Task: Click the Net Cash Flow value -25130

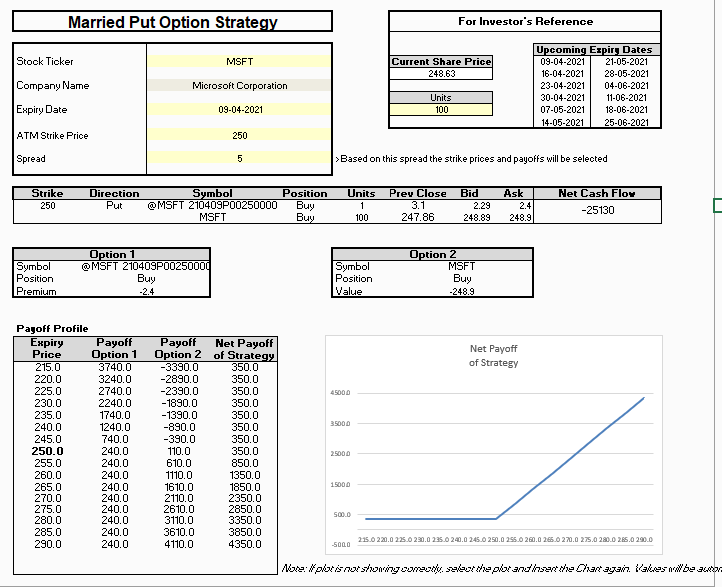Action: point(598,210)
